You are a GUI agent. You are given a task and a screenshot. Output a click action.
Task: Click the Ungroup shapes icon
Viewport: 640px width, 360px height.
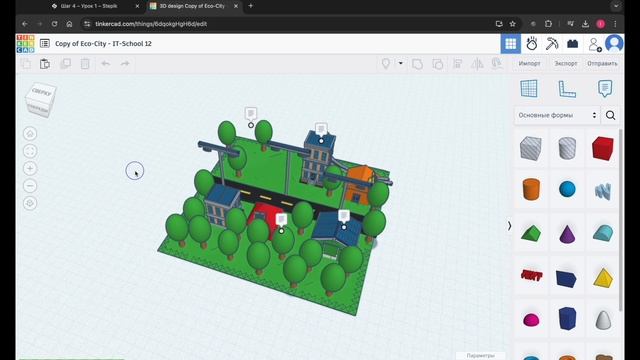437,64
